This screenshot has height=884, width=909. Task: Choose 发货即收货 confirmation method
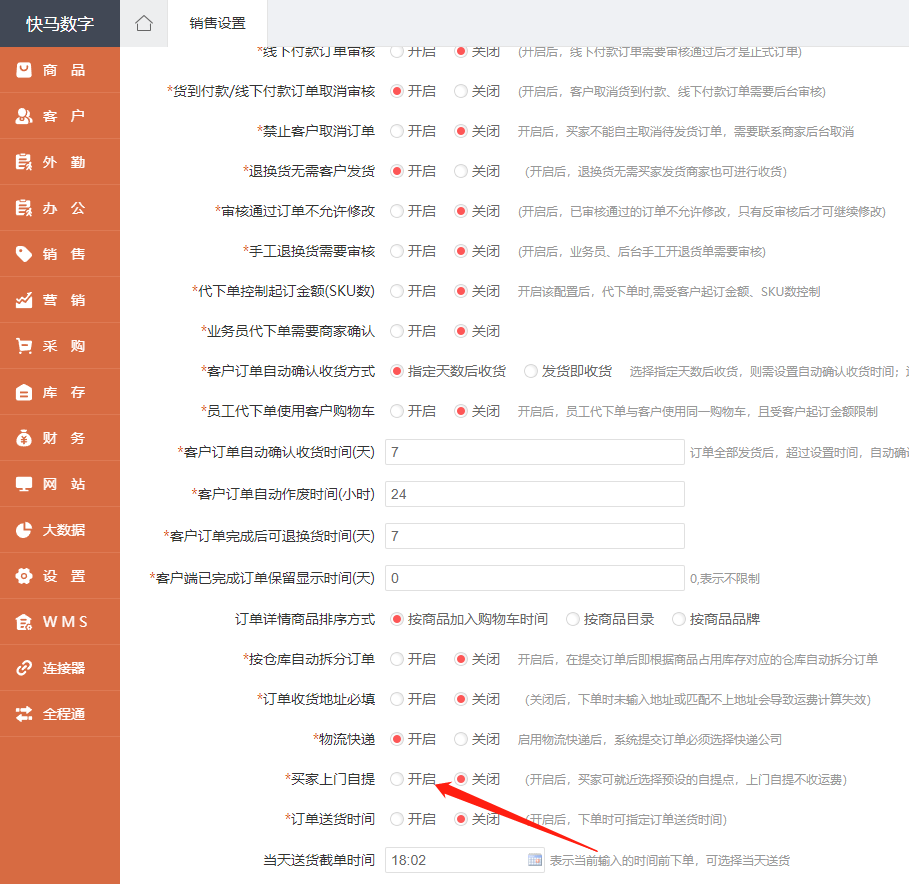[531, 371]
